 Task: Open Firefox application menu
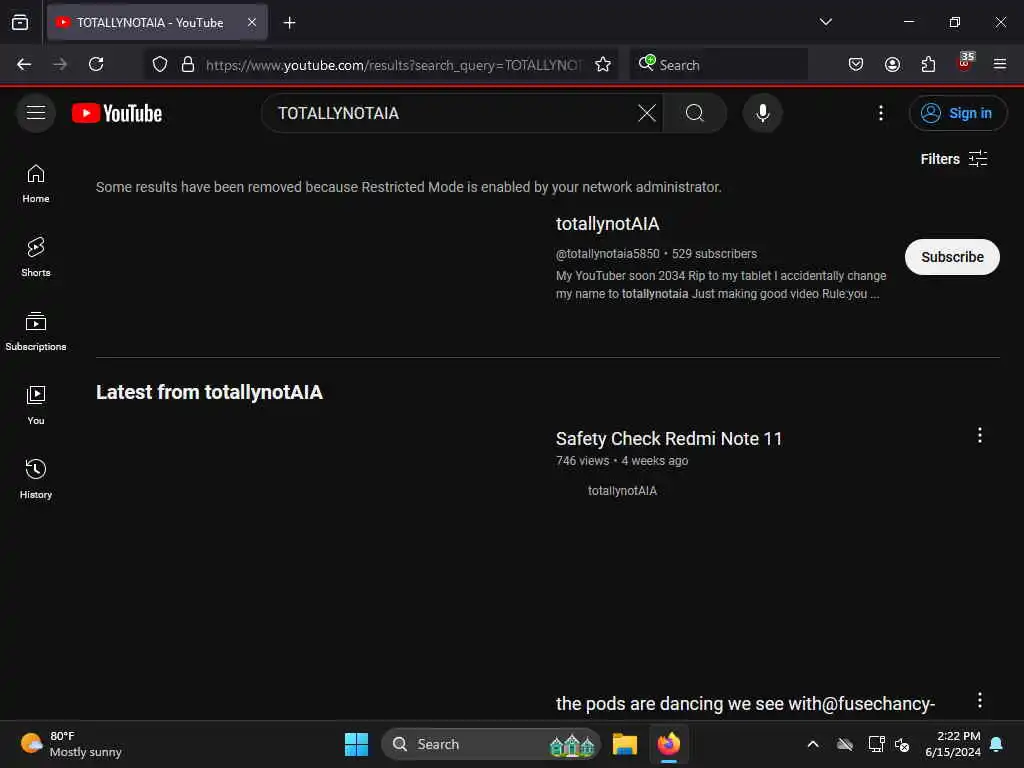click(1000, 64)
